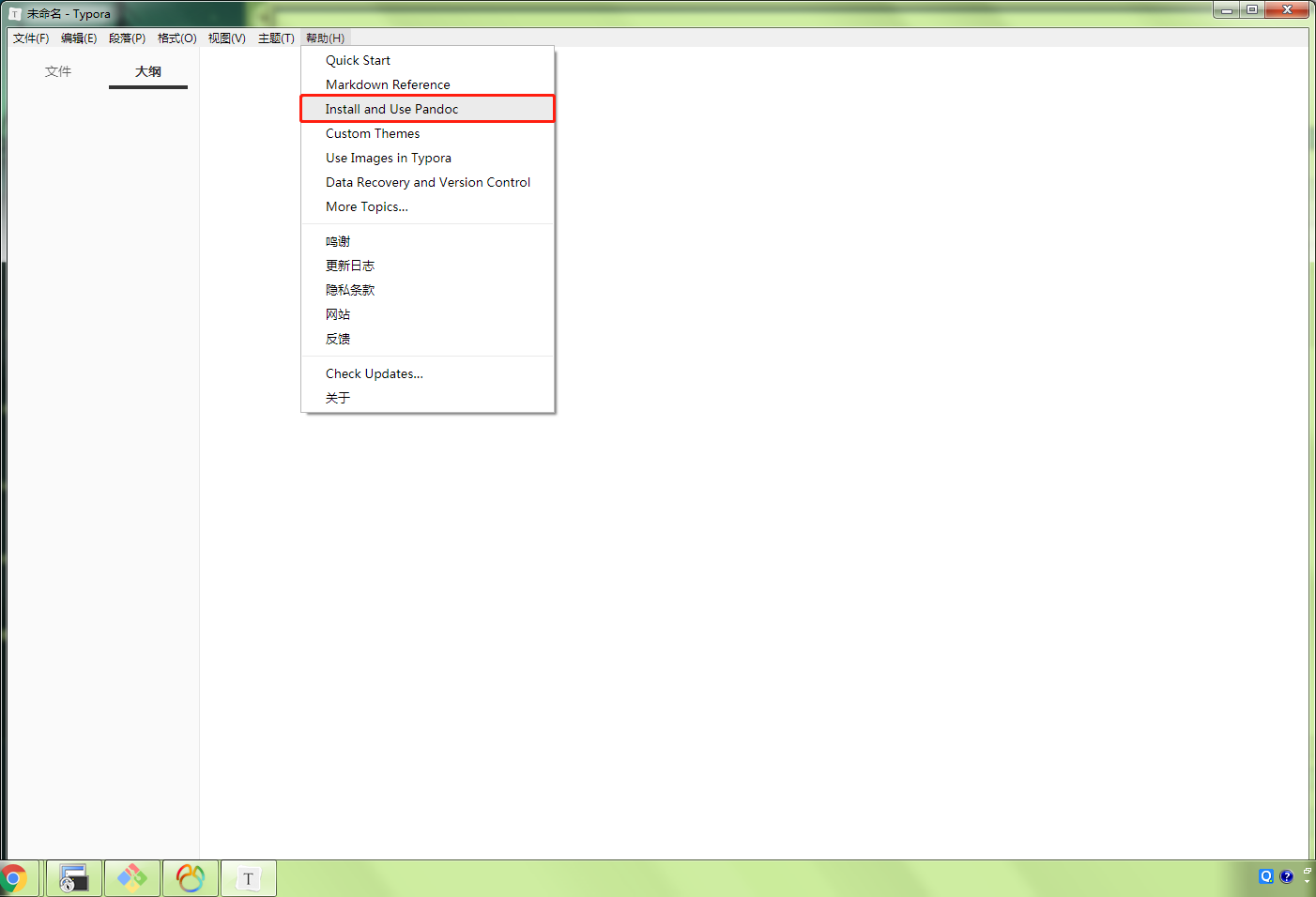Image resolution: width=1316 pixels, height=897 pixels.
Task: Open the 格式(O) menu
Action: (176, 38)
